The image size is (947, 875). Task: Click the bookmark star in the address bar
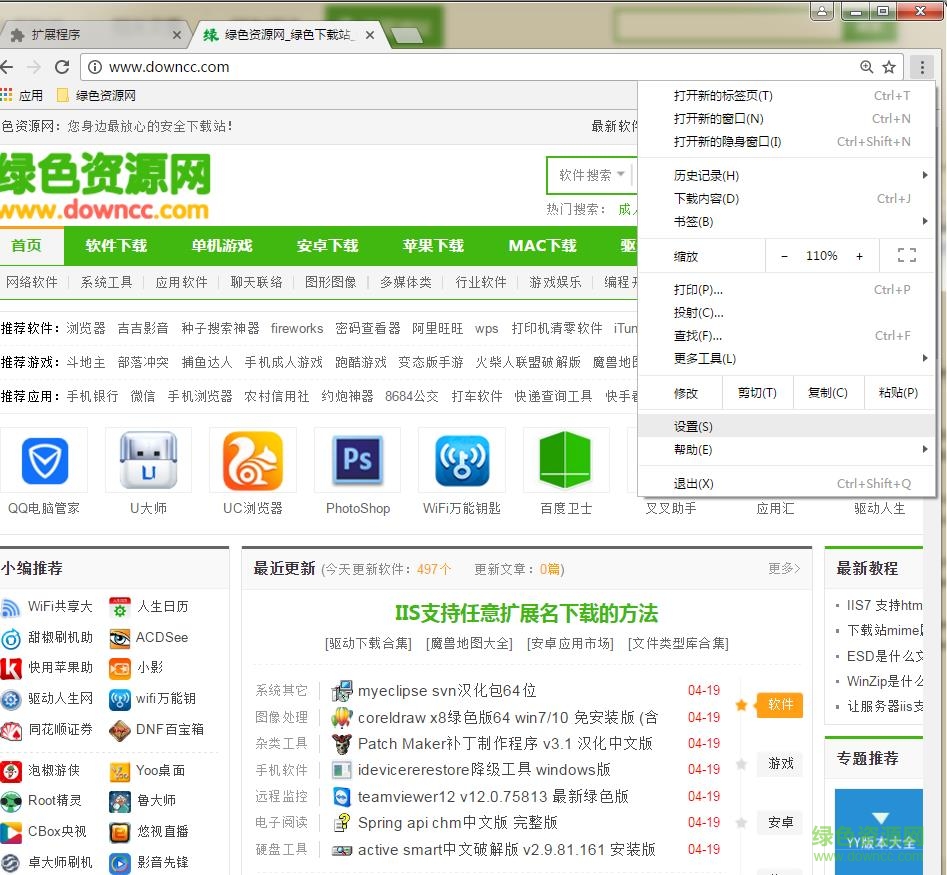[x=889, y=67]
